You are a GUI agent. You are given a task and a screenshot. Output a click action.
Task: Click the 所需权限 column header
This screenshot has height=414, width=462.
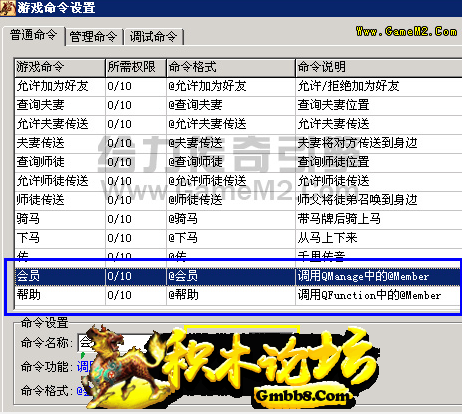[x=136, y=68]
